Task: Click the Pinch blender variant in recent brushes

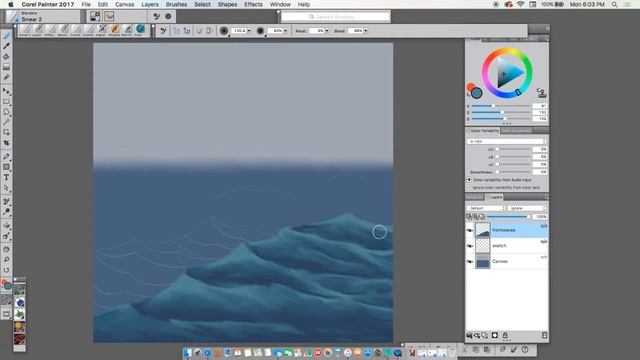Action: [140, 29]
